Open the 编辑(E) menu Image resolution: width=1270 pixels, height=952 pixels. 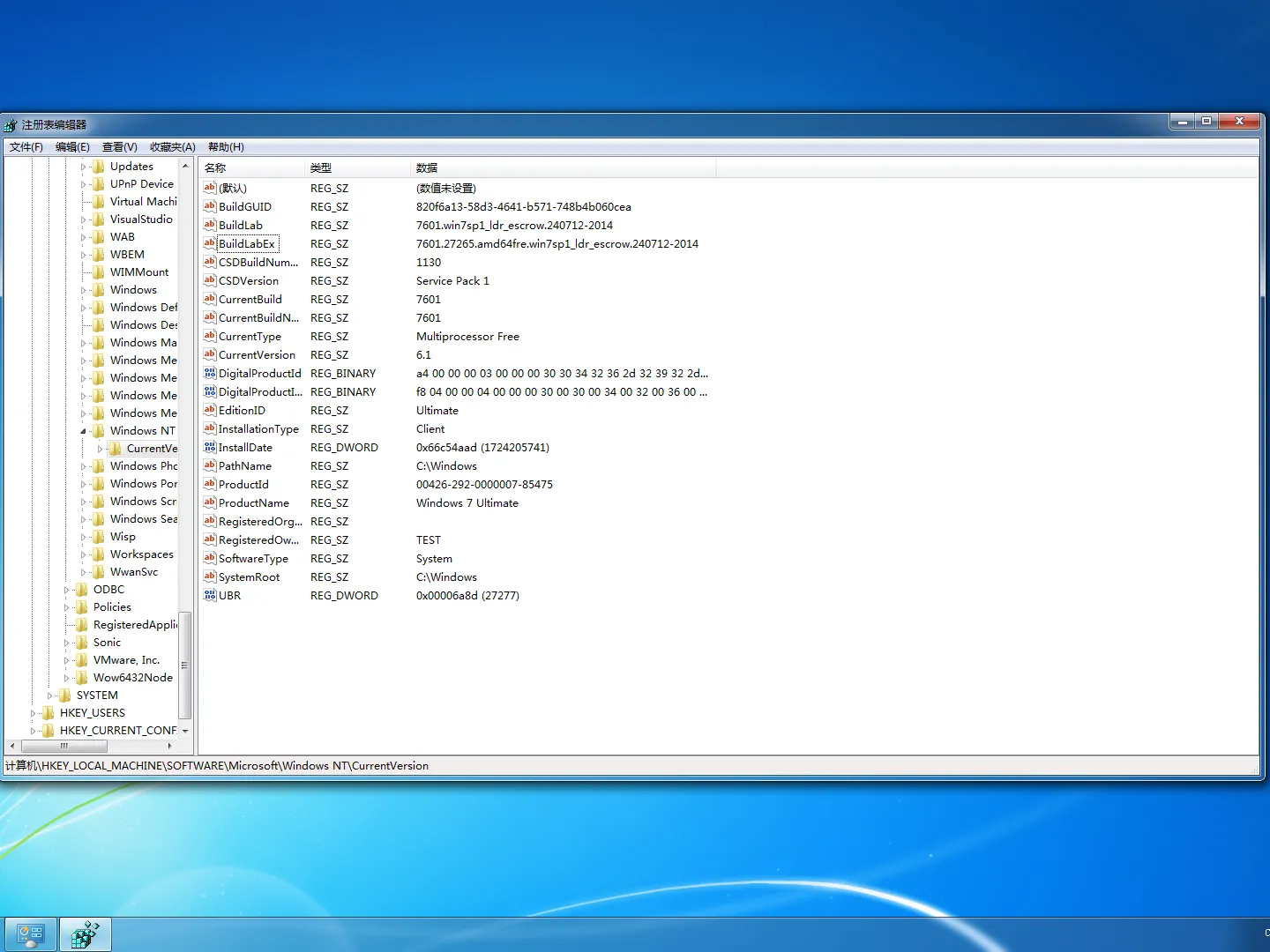coord(74,146)
